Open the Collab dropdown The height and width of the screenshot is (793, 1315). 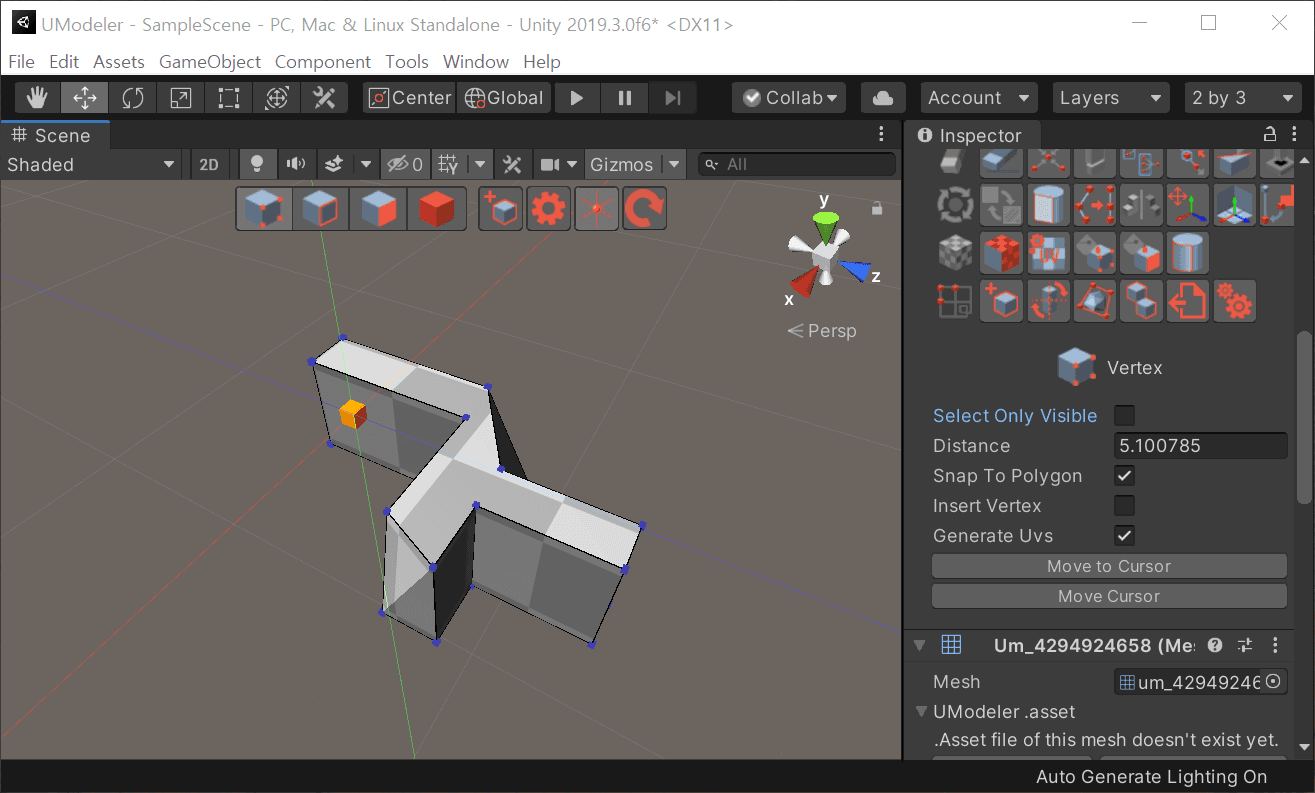[789, 98]
